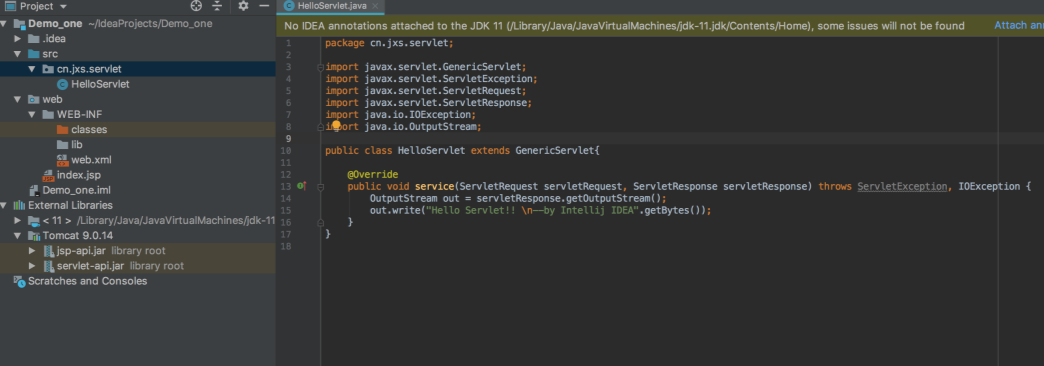This screenshot has height=366, width=1044.
Task: Click the @Override annotation
Action: (373, 174)
